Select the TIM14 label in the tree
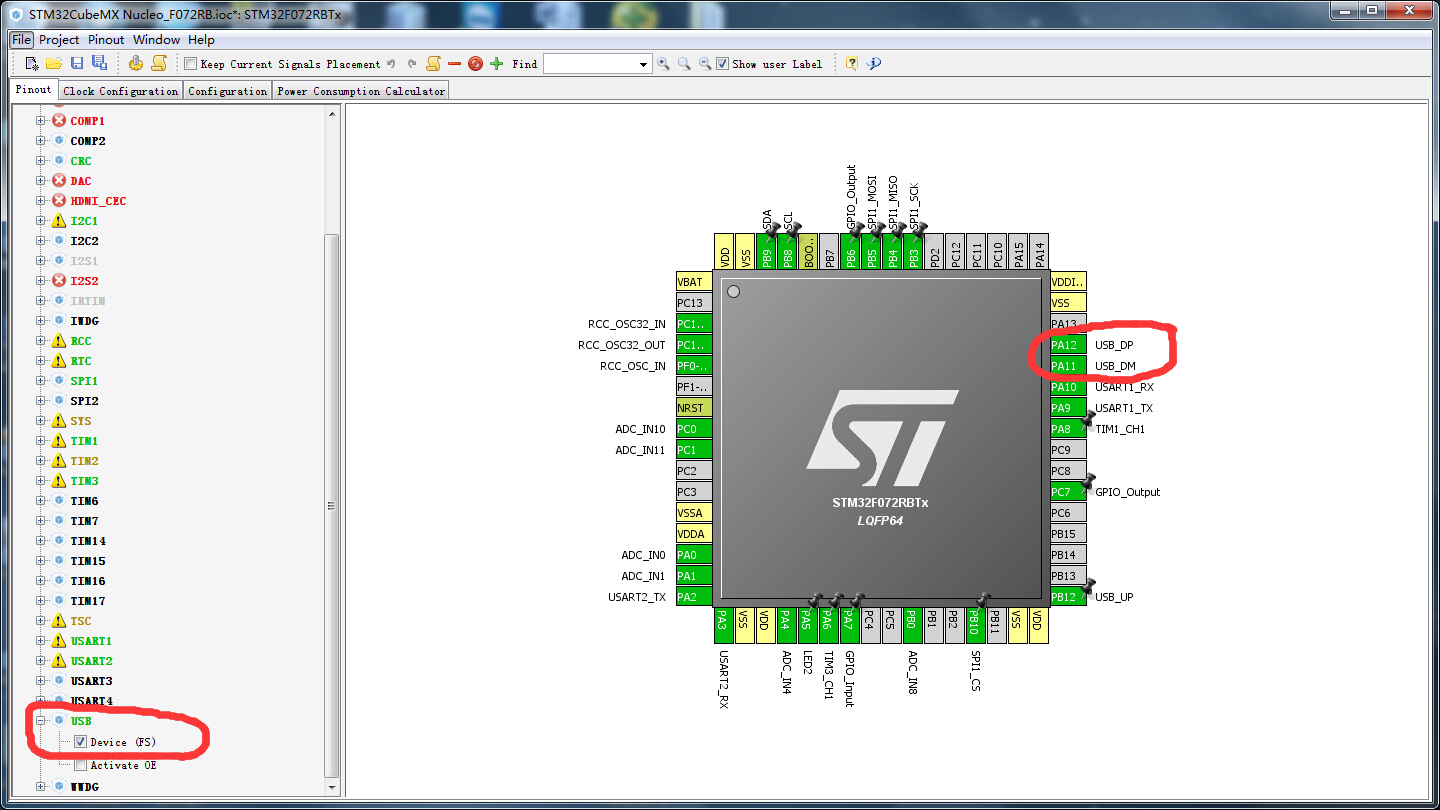 [88, 541]
